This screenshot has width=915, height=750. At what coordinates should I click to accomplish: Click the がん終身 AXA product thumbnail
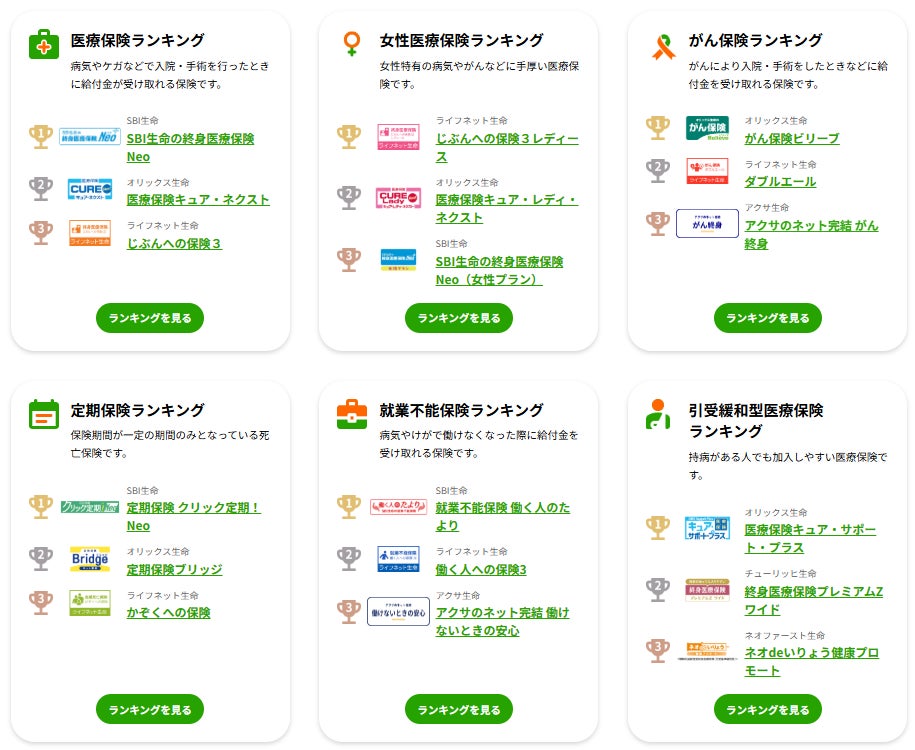(707, 223)
